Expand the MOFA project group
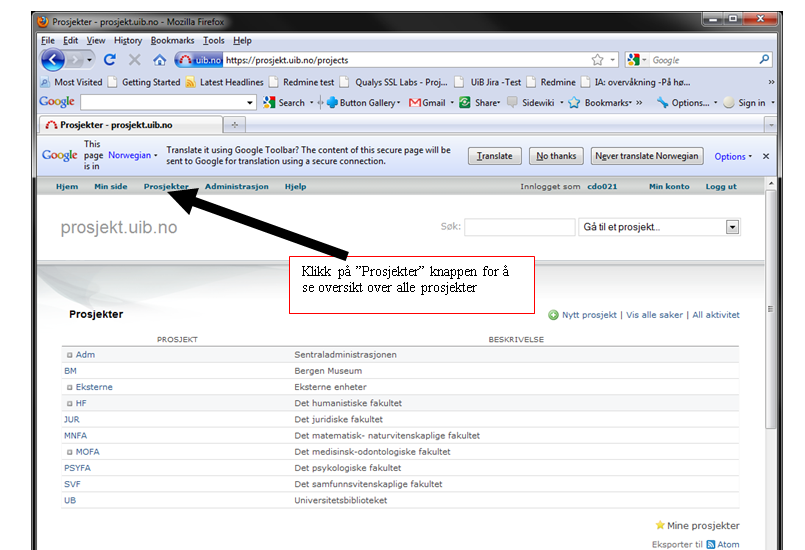Viewport: 805px width, 550px height. pos(70,452)
